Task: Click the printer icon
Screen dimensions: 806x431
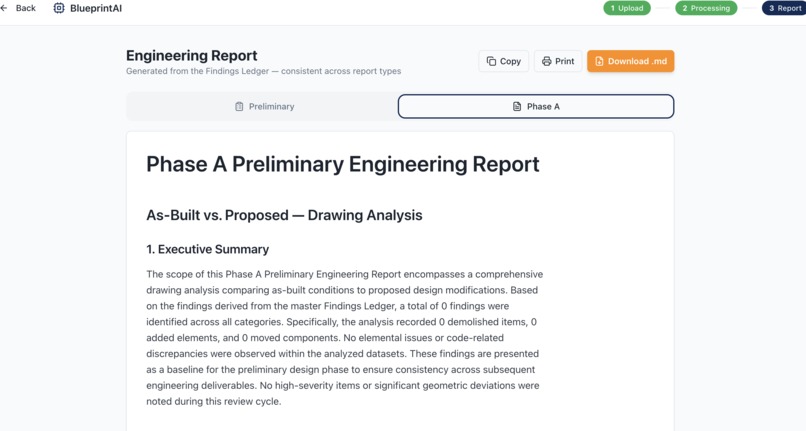Action: [546, 61]
